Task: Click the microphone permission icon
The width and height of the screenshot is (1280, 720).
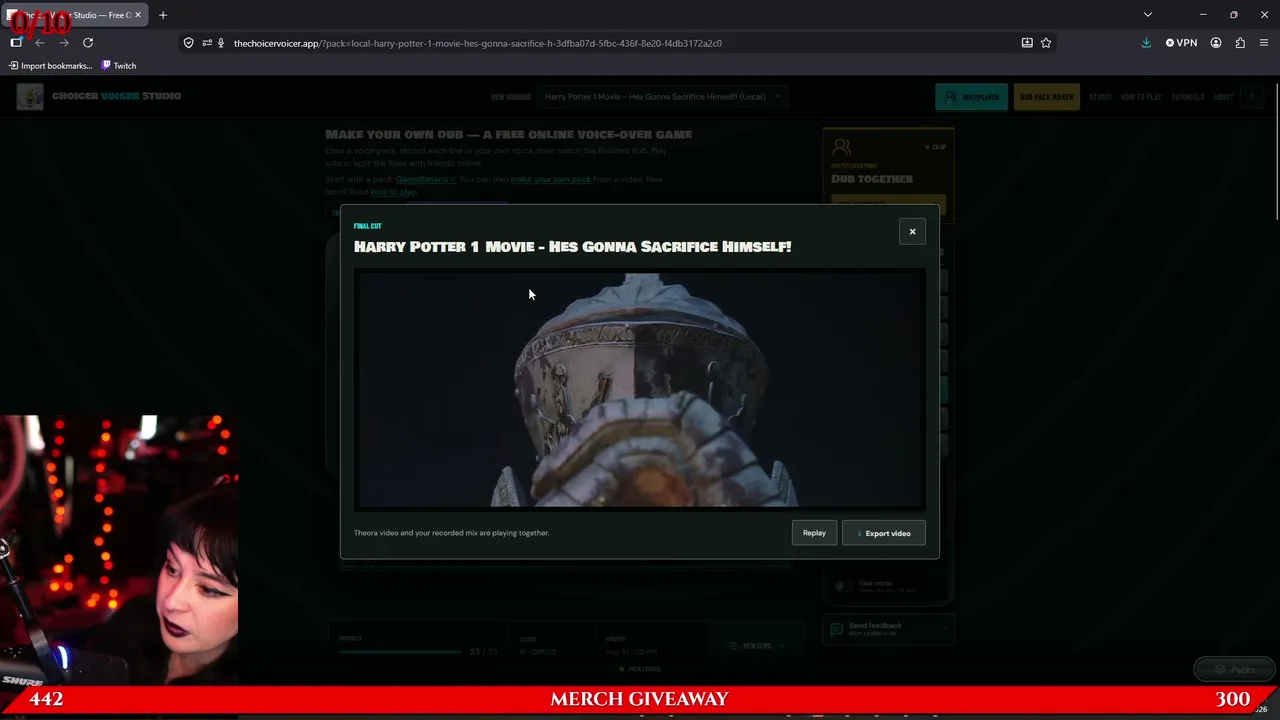Action: [221, 43]
